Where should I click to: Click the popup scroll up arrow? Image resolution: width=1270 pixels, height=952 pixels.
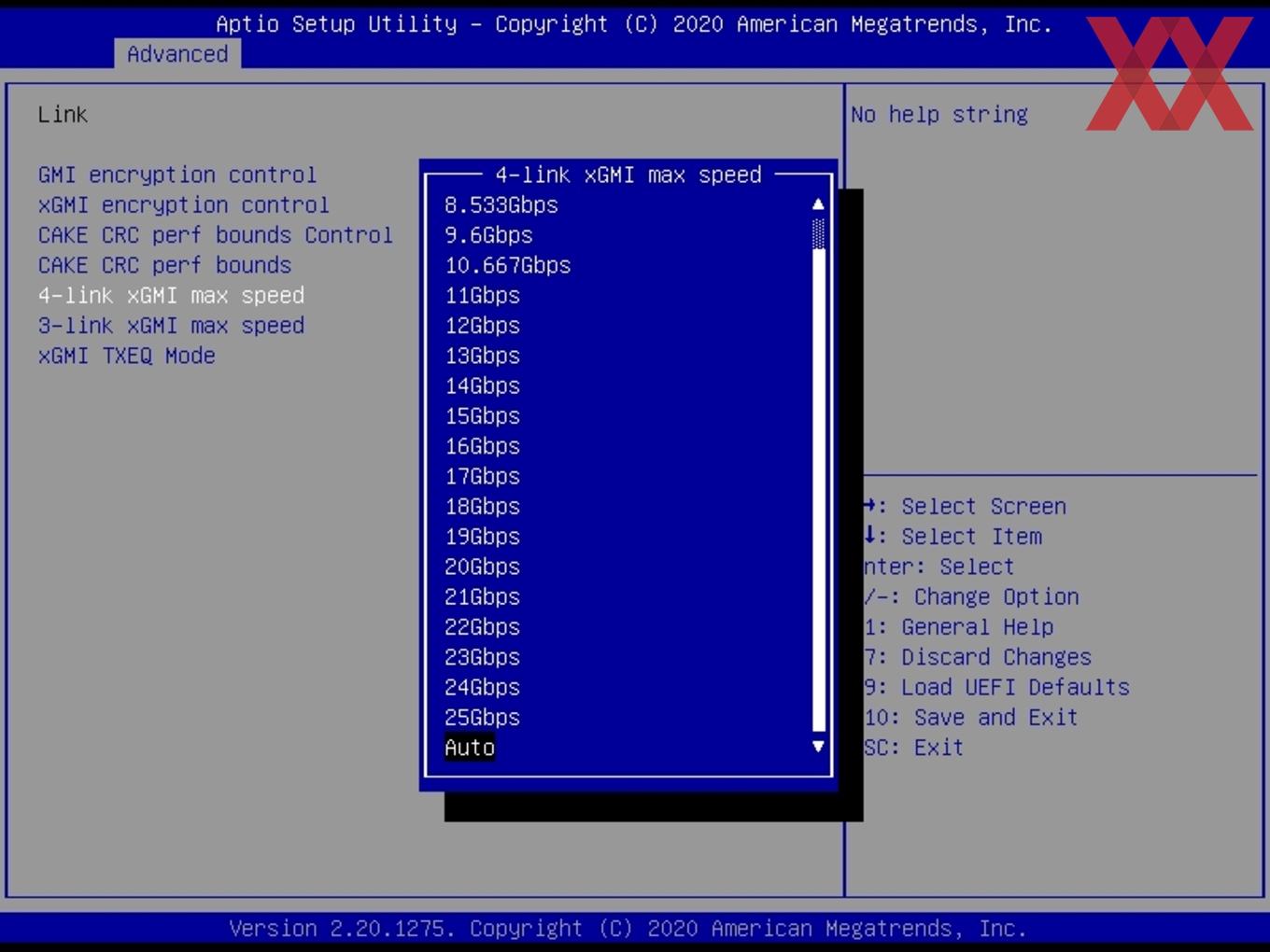coord(818,204)
